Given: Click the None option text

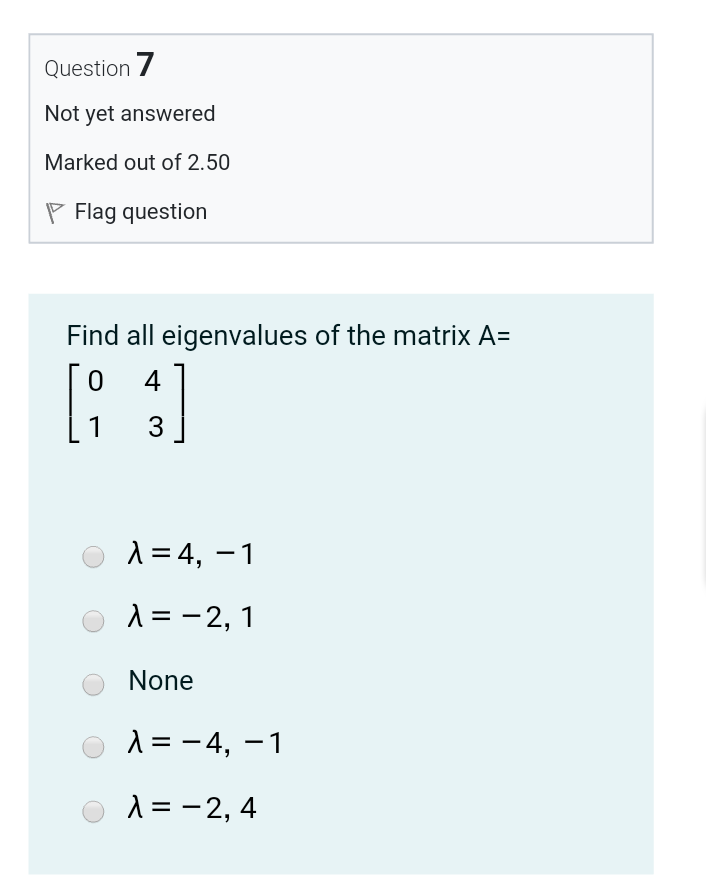Looking at the screenshot, I should click(x=160, y=681).
